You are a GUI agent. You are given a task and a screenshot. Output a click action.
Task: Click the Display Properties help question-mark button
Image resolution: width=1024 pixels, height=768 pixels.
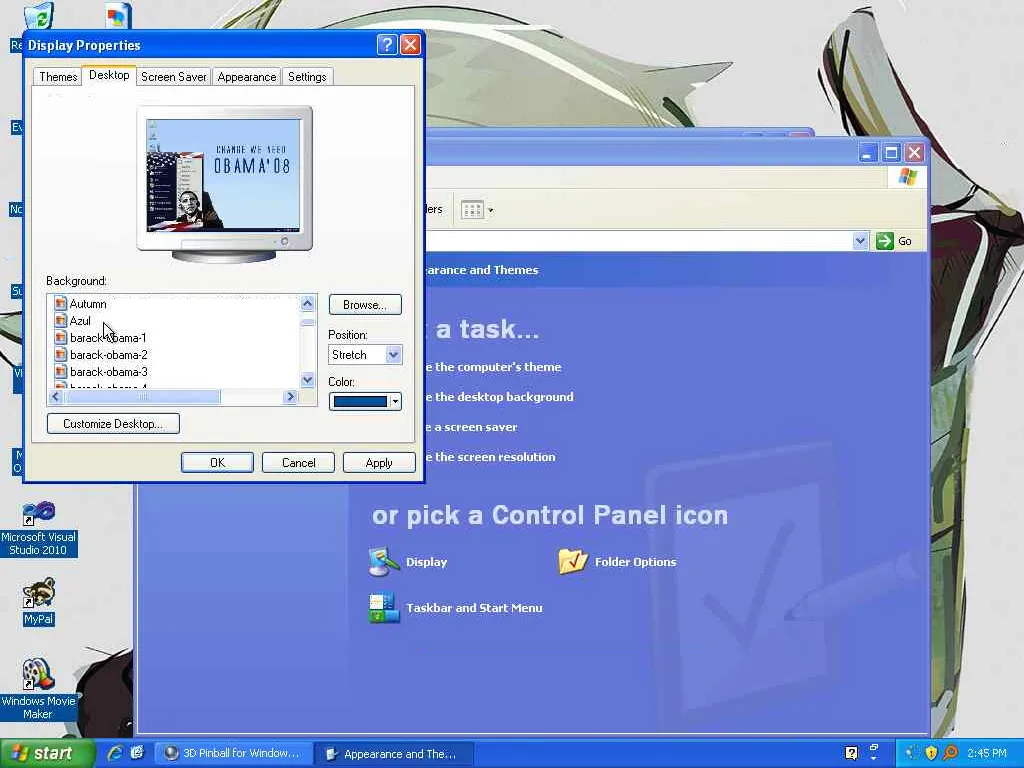coord(387,44)
